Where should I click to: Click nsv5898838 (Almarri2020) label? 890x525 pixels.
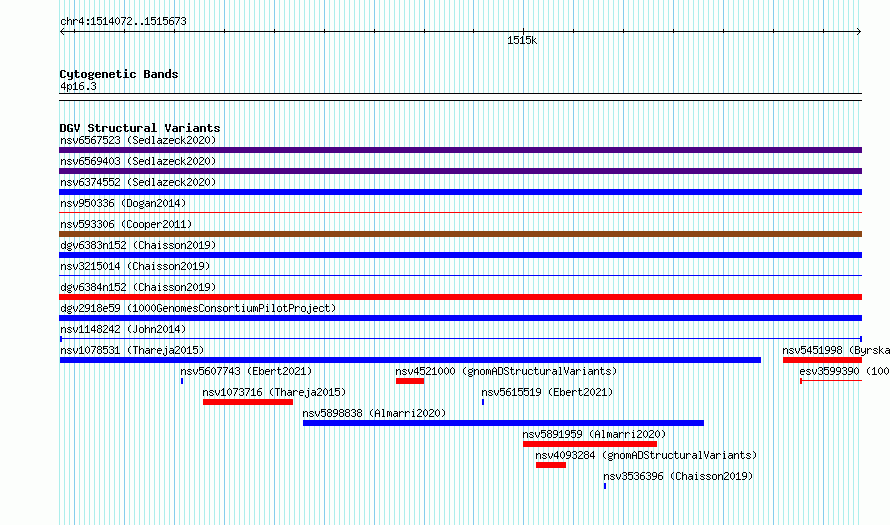click(x=374, y=413)
